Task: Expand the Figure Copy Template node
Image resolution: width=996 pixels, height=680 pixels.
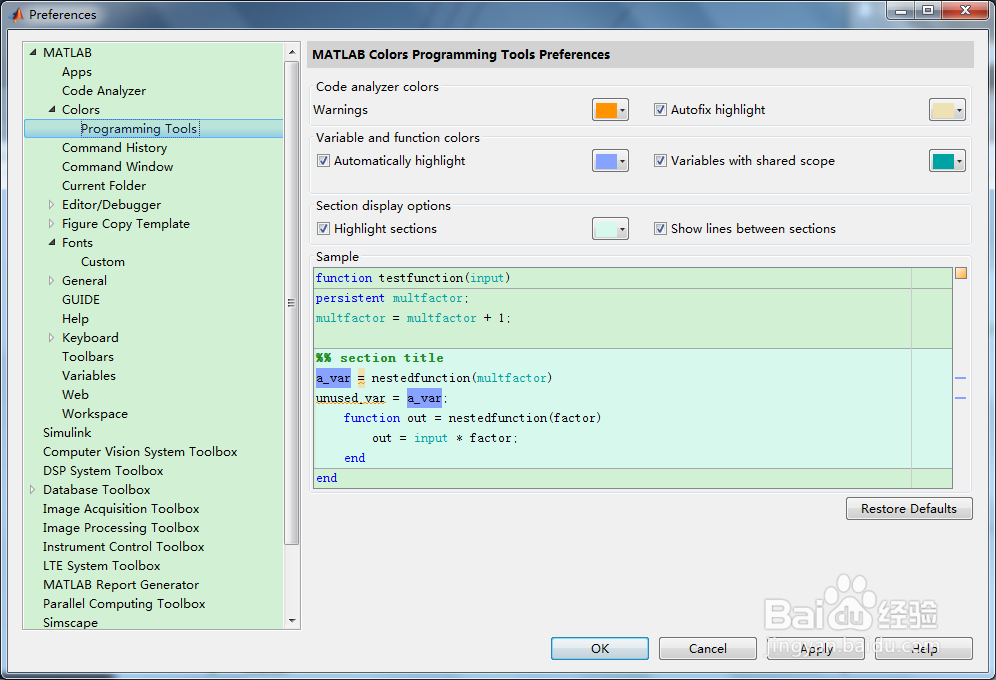Action: (x=51, y=223)
